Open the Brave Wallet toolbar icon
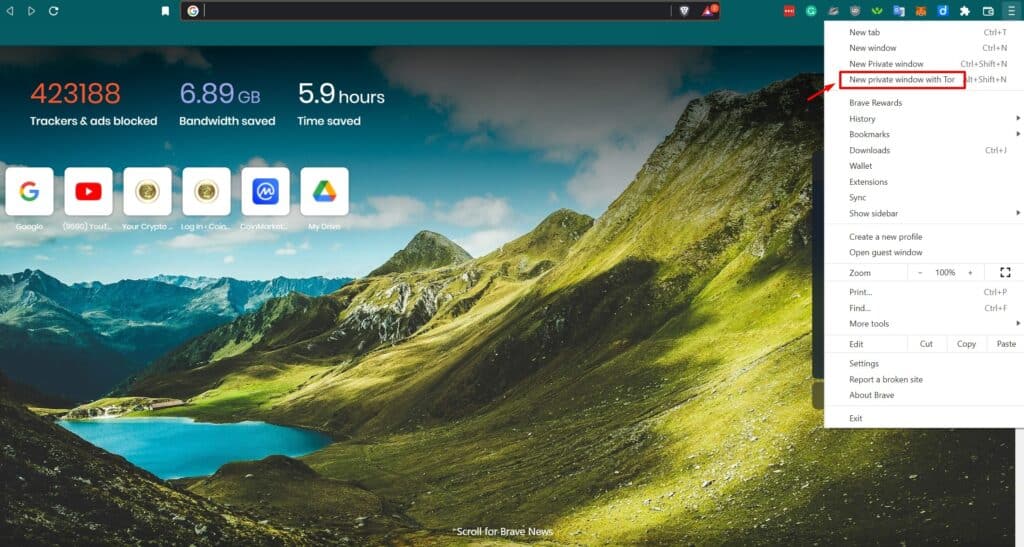Screen dimensions: 1024x547 pyautogui.click(x=988, y=11)
